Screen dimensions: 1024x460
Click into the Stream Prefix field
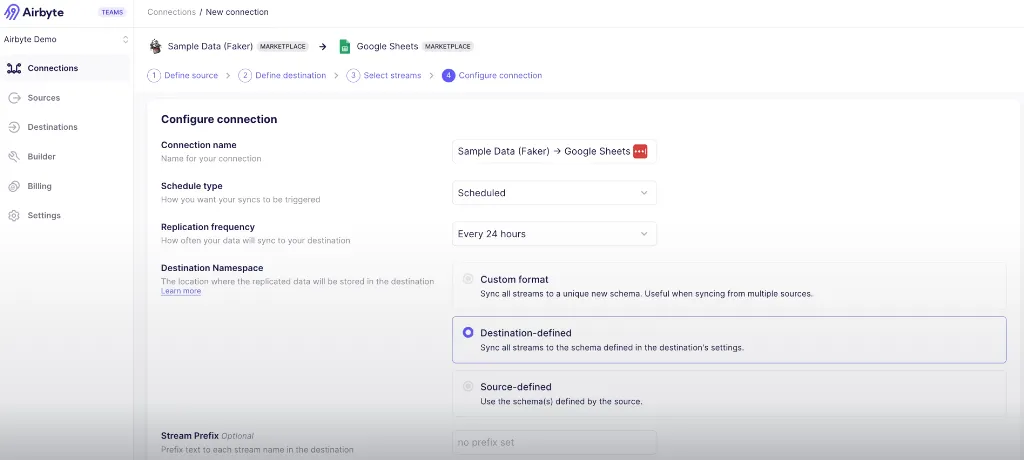click(554, 442)
